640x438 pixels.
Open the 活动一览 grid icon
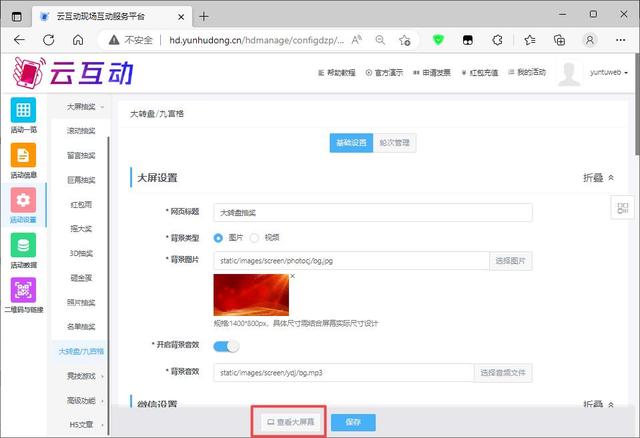23,110
